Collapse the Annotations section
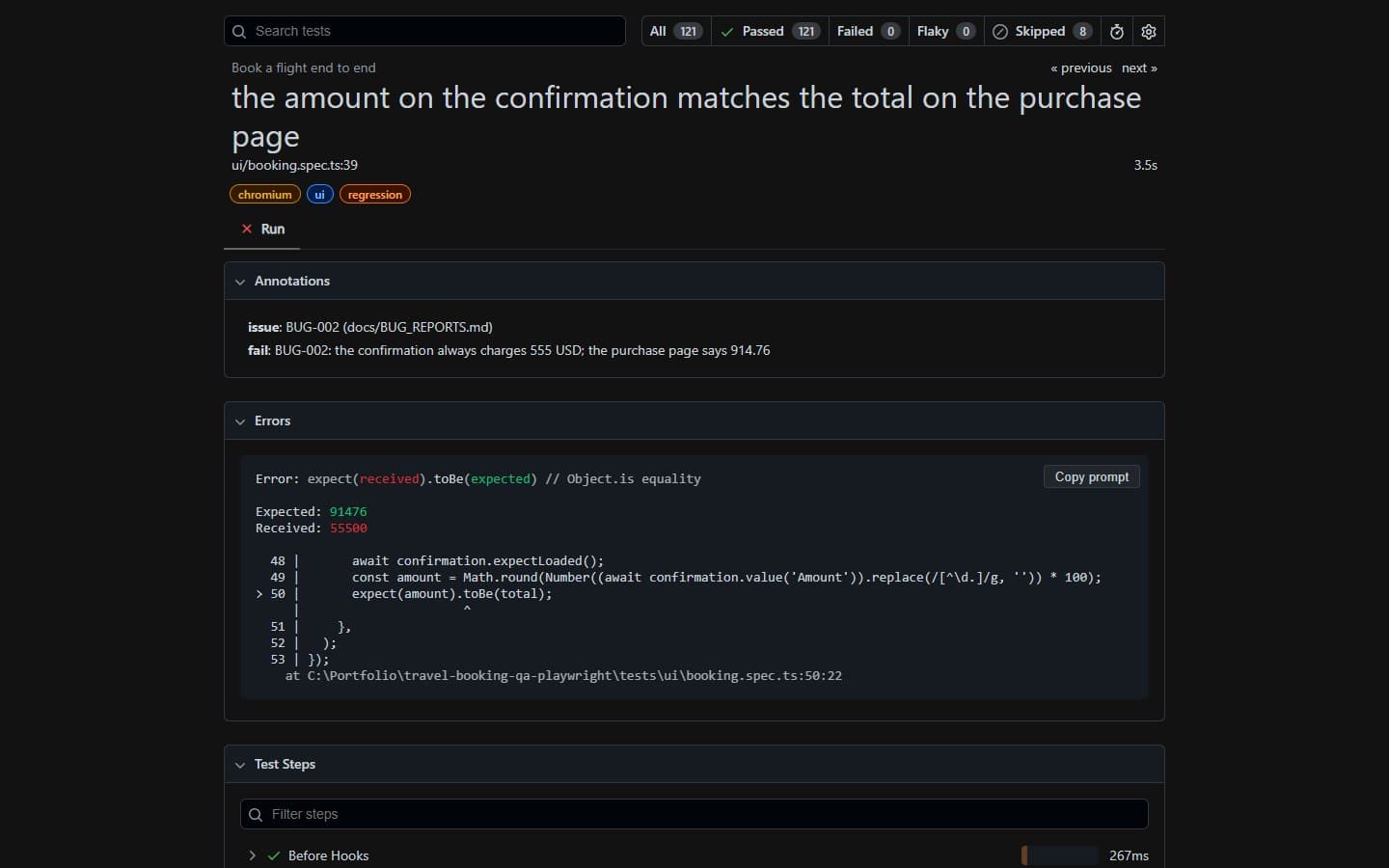 click(x=694, y=282)
